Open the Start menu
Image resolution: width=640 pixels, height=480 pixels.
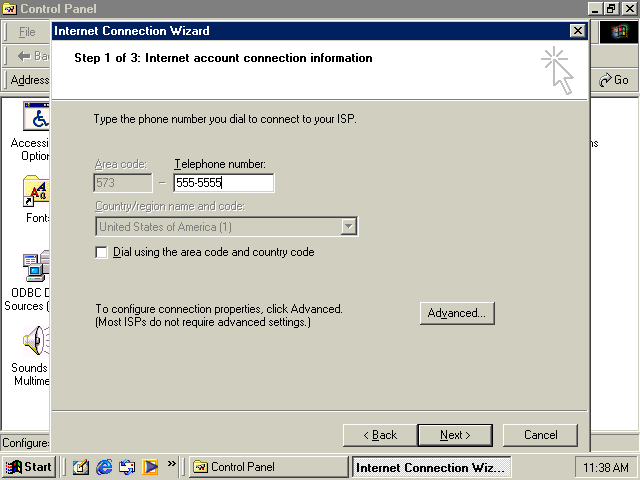pyautogui.click(x=28, y=467)
